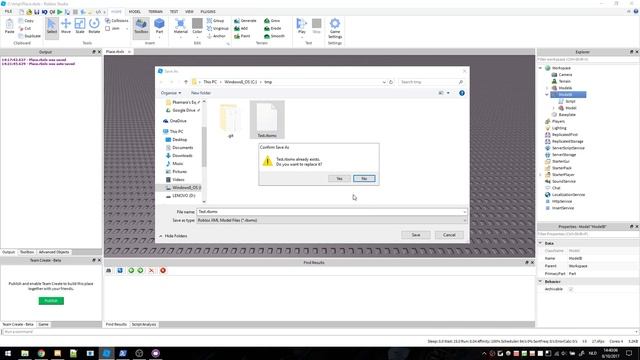Select Downloads in the navigation pane
Viewport: 640px width, 360px height.
[x=182, y=156]
